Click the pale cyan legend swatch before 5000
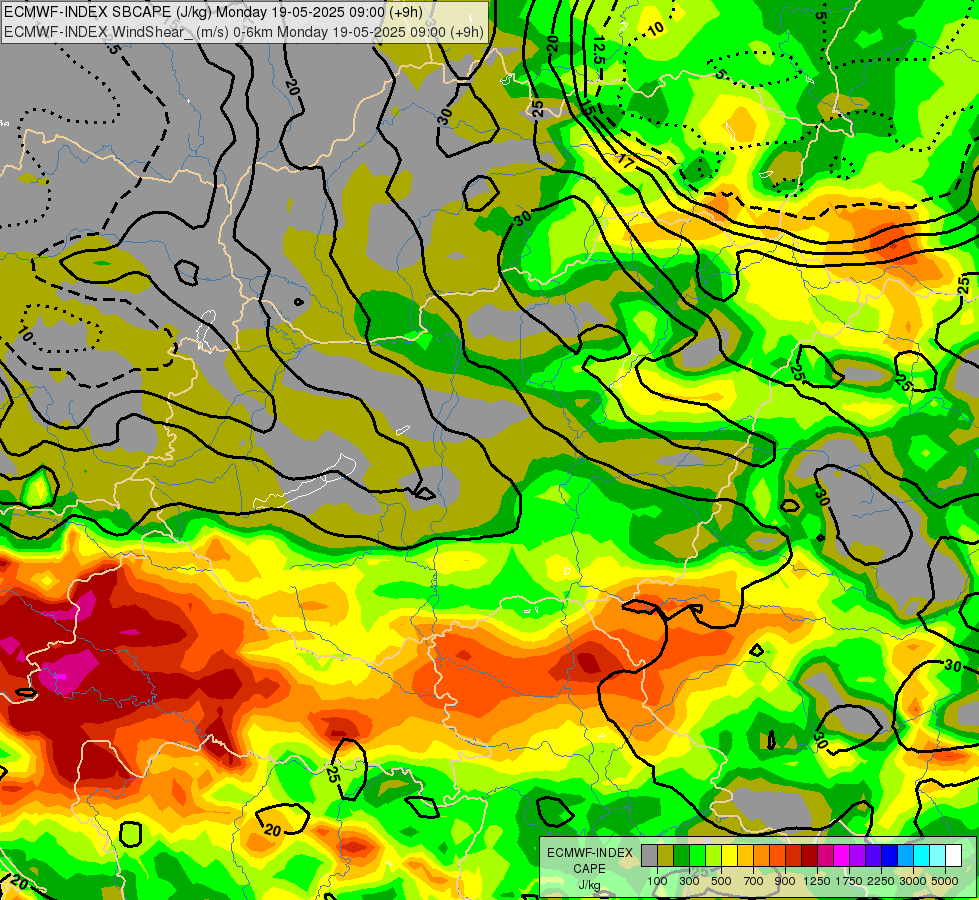This screenshot has height=900, width=979. tap(938, 855)
